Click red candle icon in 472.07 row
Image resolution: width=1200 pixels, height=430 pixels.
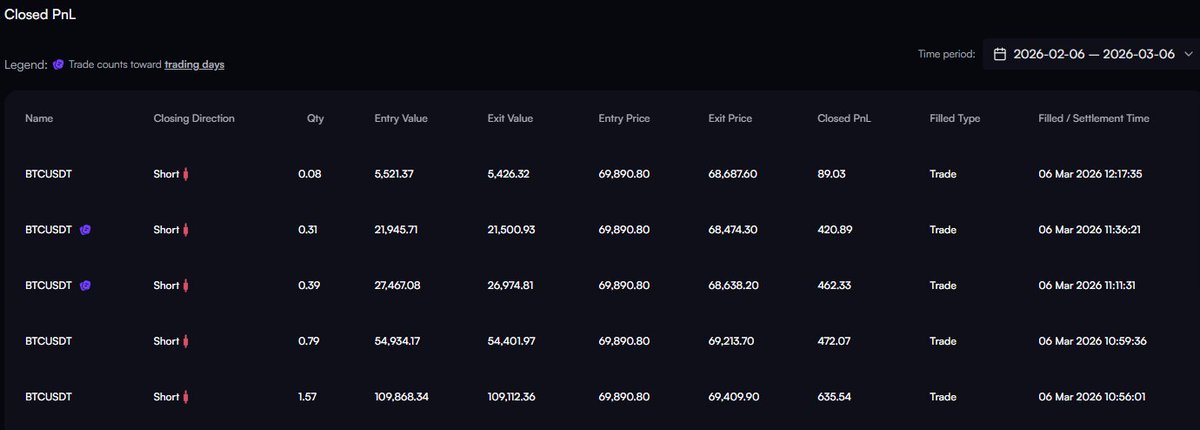[186, 341]
